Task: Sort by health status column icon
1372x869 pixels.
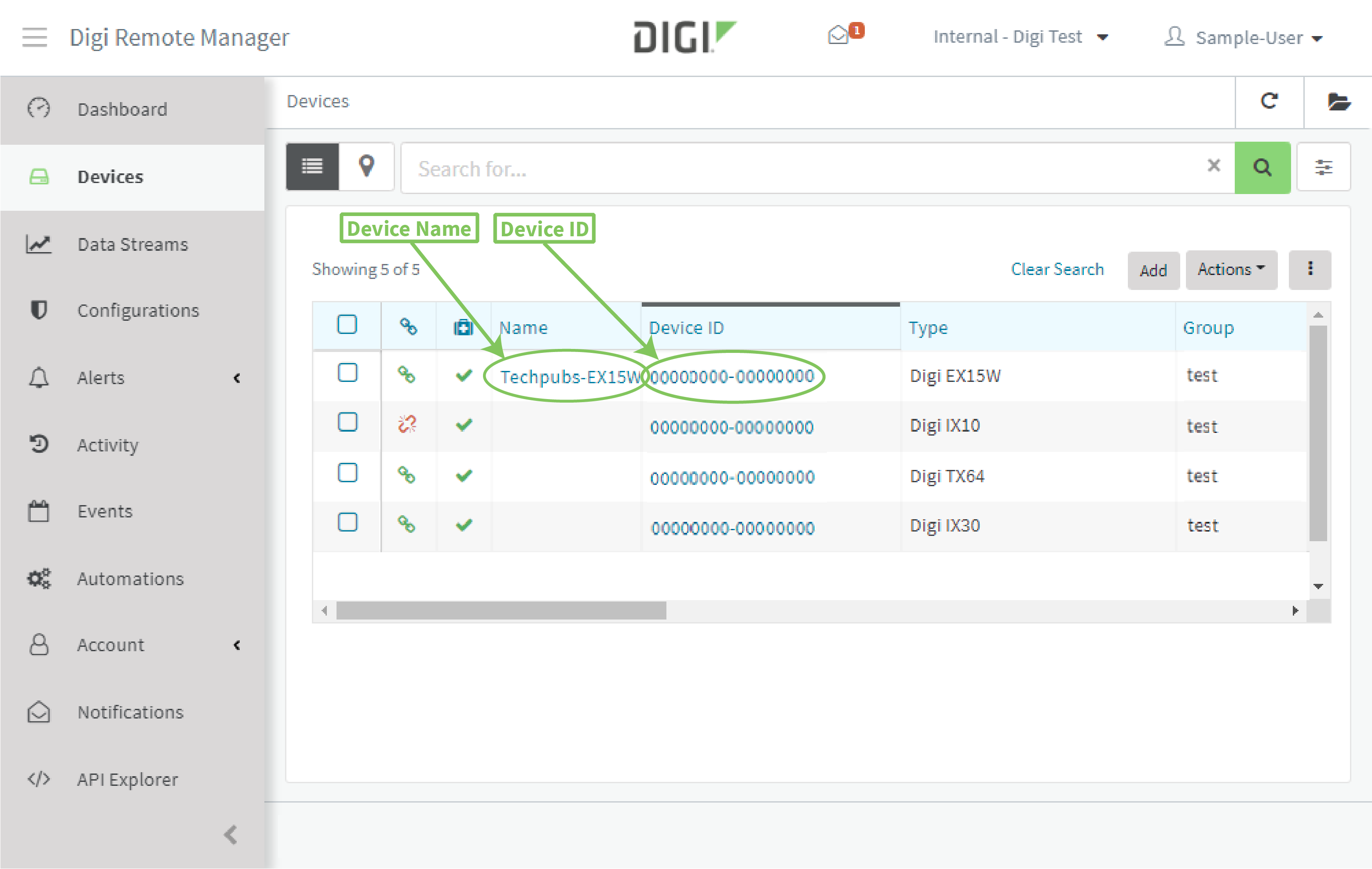Action: tap(463, 328)
